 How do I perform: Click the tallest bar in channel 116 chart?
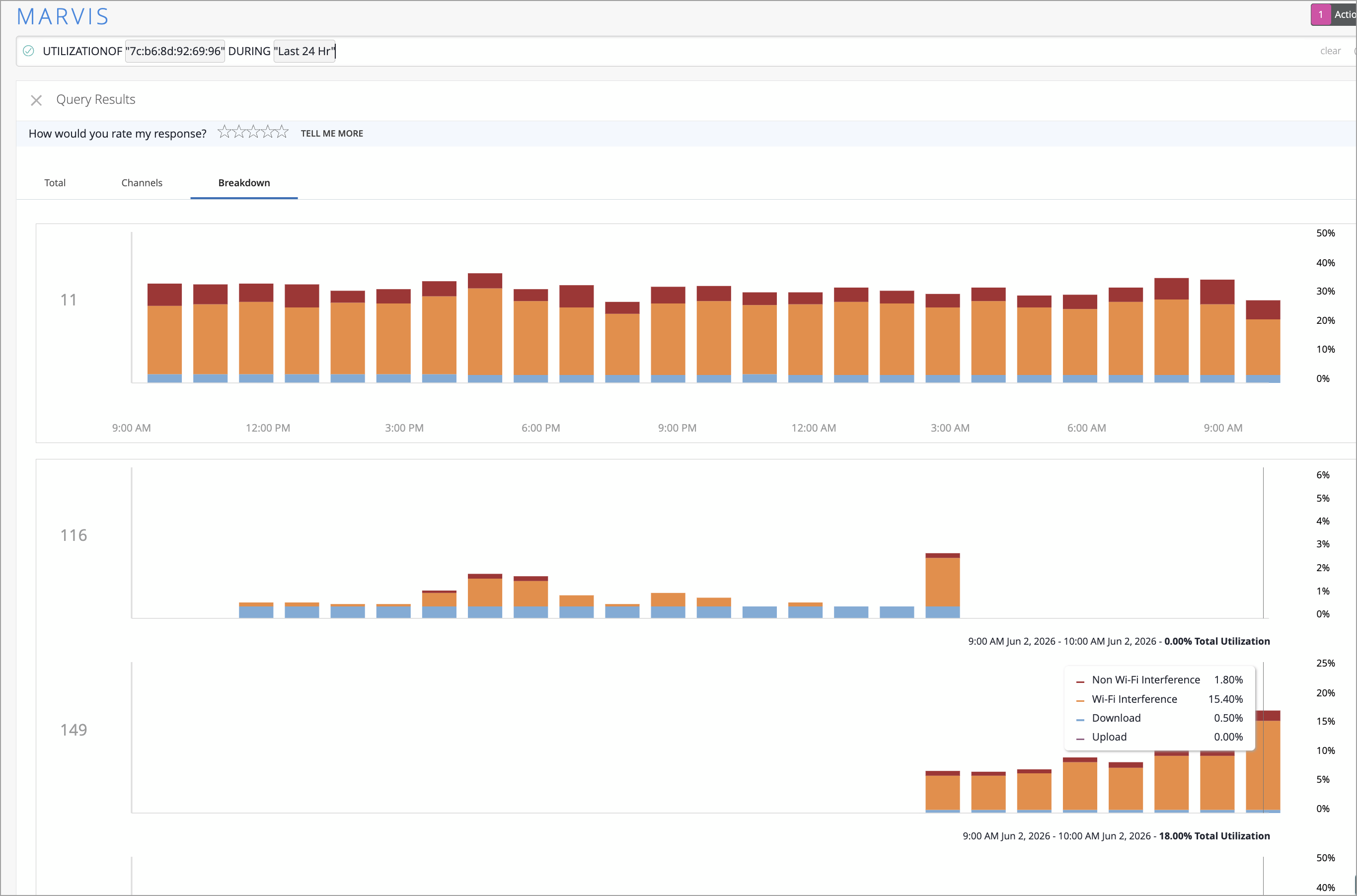coord(942,585)
